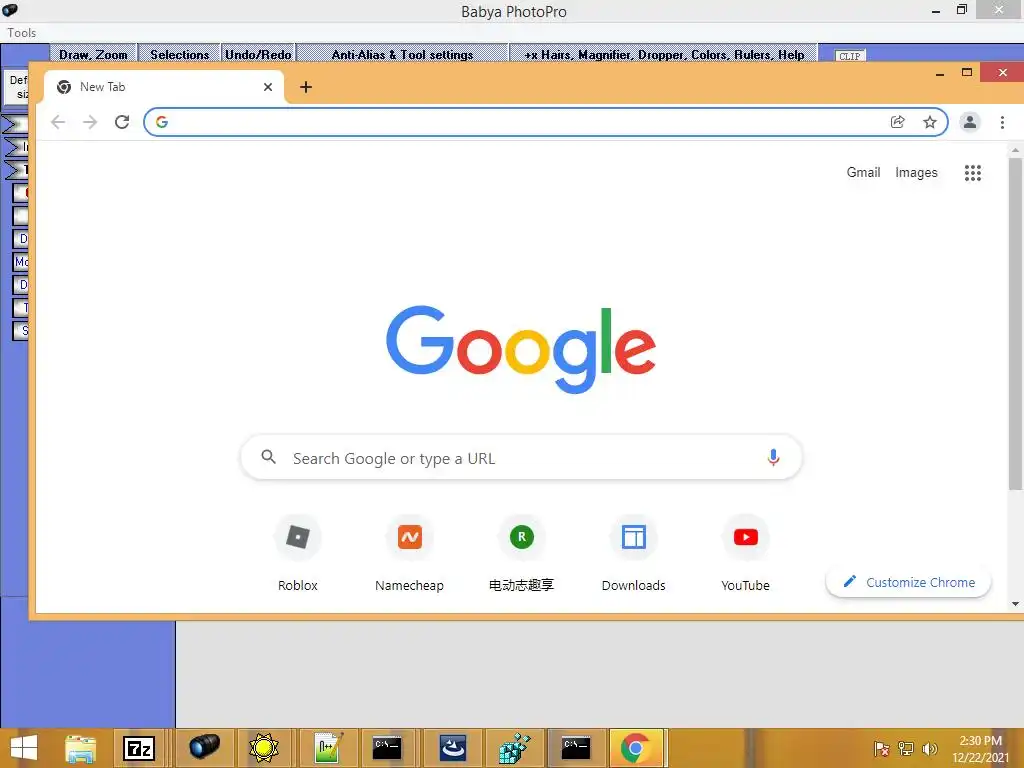Open the 电动志趣享 shortcut tile
1024x768 pixels.
[x=521, y=553]
